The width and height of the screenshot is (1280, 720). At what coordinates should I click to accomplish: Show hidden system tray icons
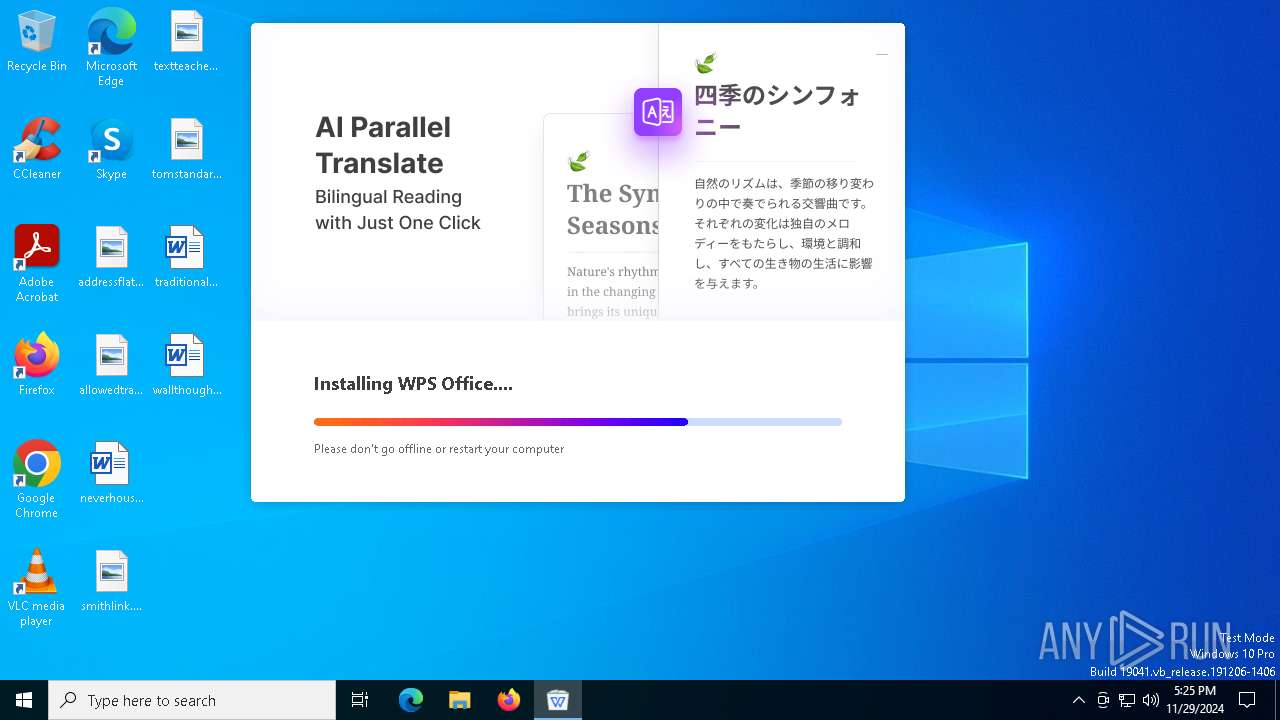point(1078,700)
